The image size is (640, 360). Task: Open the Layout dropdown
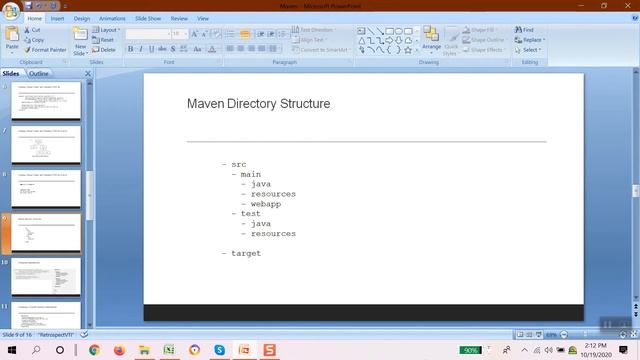pyautogui.click(x=106, y=30)
